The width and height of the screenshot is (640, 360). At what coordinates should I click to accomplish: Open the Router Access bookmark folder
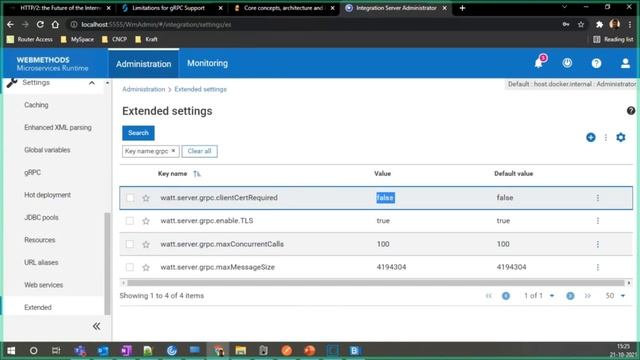pyautogui.click(x=30, y=40)
